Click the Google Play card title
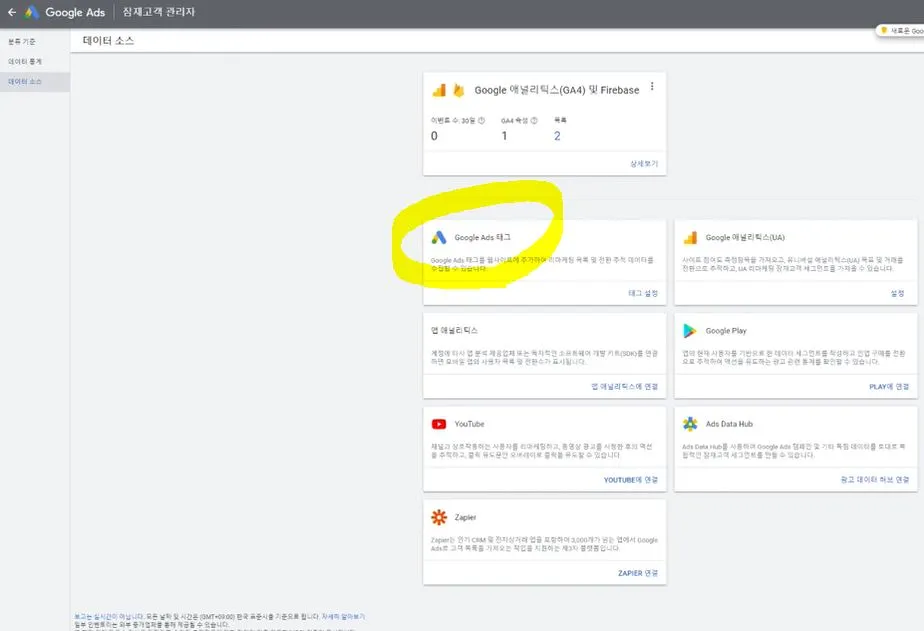924x631 pixels. coord(726,331)
